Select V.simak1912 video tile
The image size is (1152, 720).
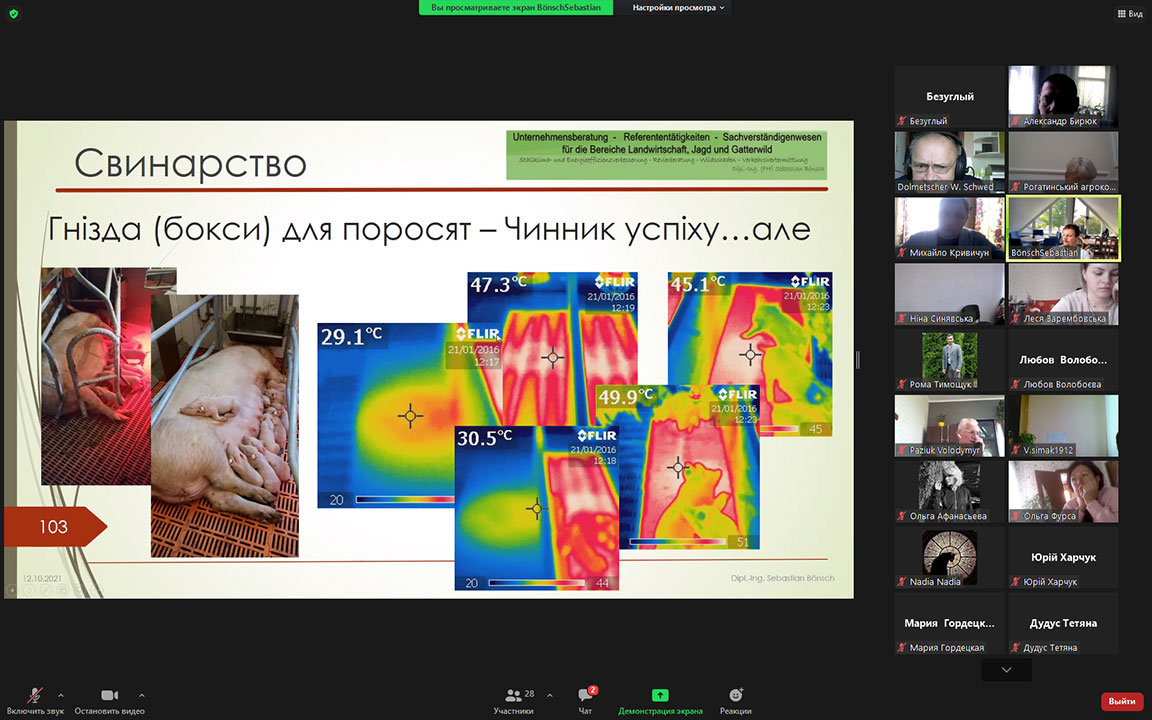[x=1063, y=425]
